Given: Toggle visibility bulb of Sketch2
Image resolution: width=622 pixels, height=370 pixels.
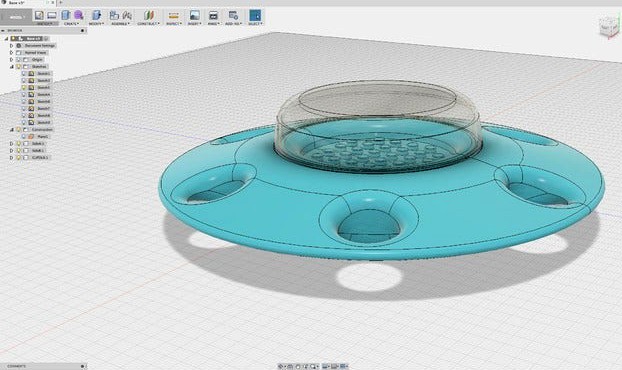Looking at the screenshot, I should tap(24, 81).
